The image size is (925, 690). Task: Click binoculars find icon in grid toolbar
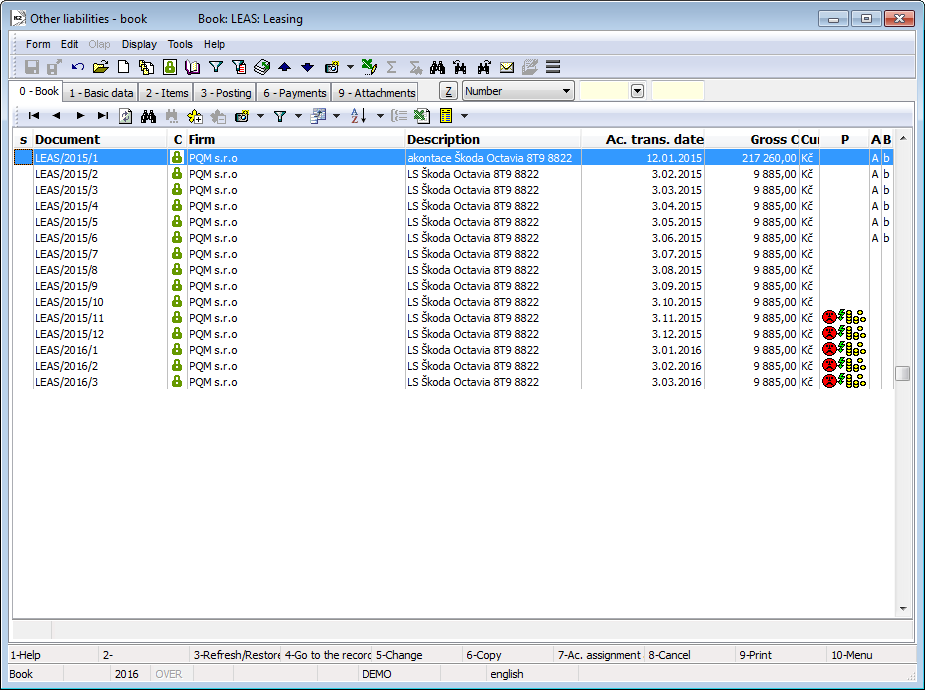coord(149,116)
